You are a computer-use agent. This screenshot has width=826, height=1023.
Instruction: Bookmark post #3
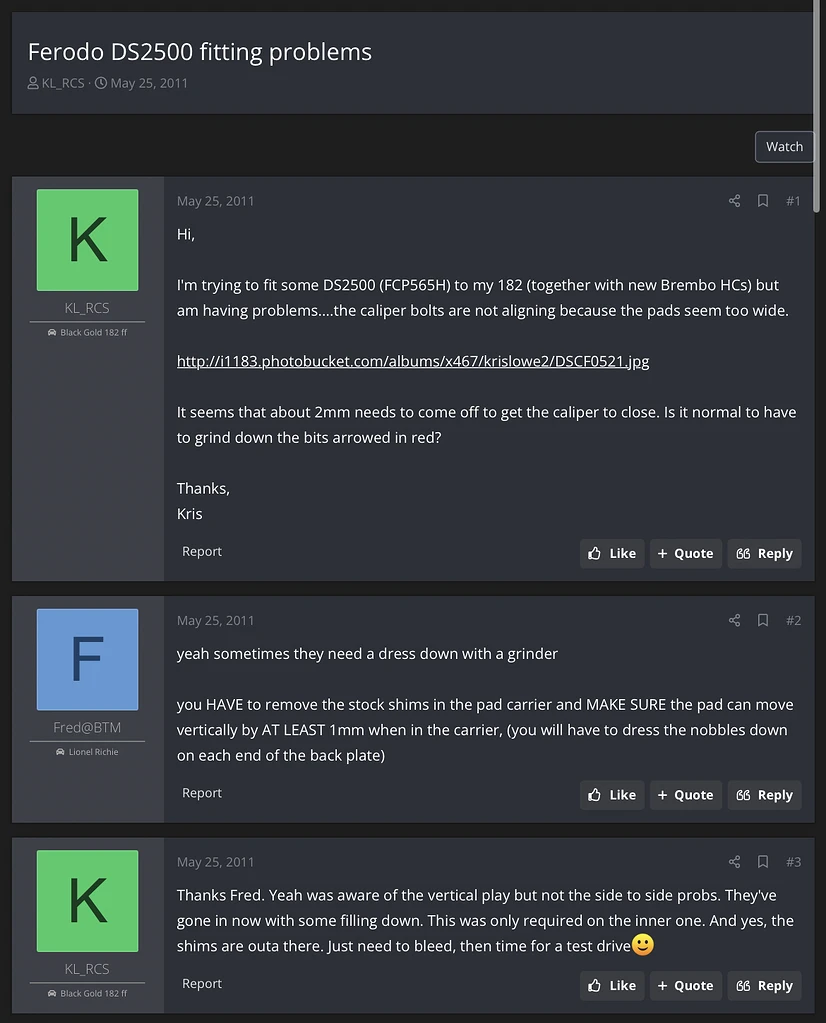(x=762, y=862)
